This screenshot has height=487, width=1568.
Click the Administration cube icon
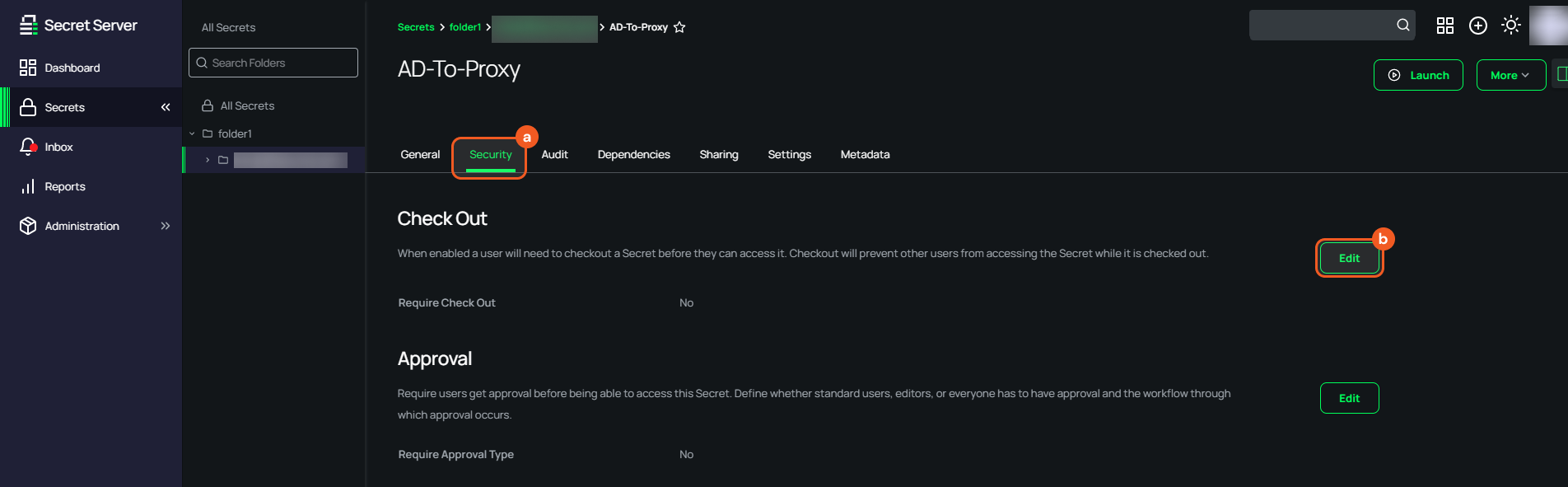28,226
